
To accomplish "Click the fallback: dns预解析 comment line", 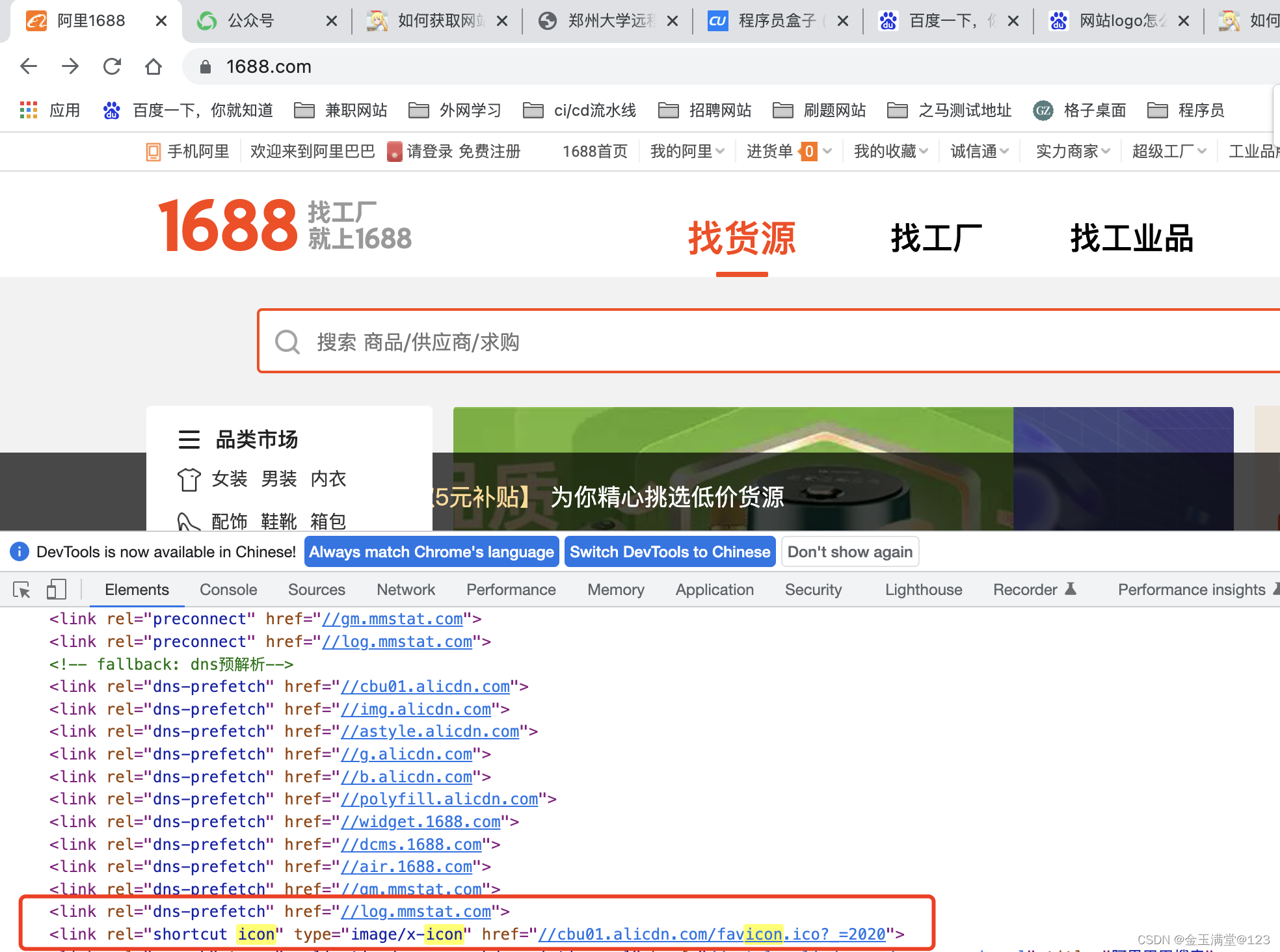I will [172, 665].
